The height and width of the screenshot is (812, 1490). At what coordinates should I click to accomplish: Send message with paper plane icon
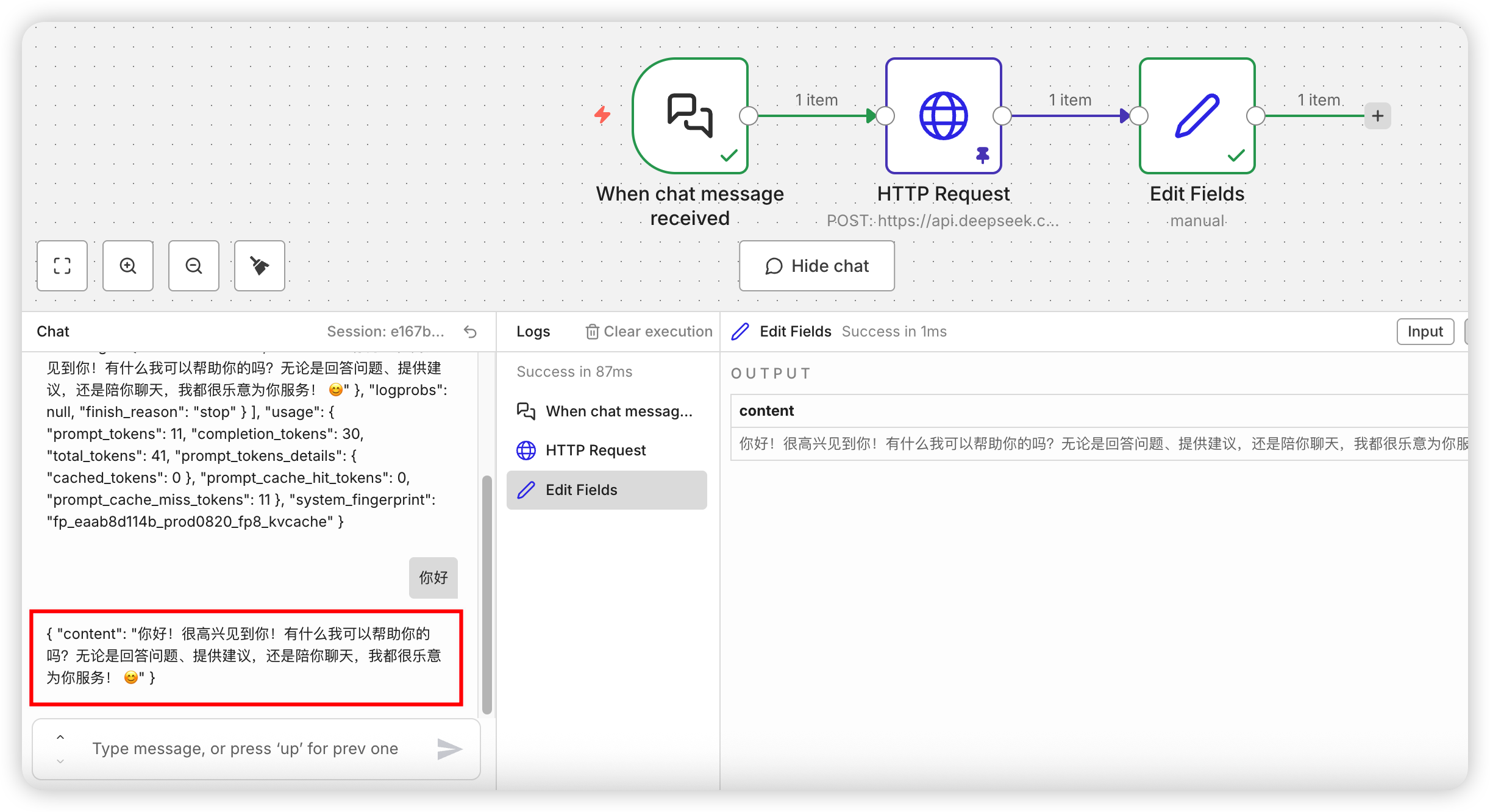coord(450,749)
